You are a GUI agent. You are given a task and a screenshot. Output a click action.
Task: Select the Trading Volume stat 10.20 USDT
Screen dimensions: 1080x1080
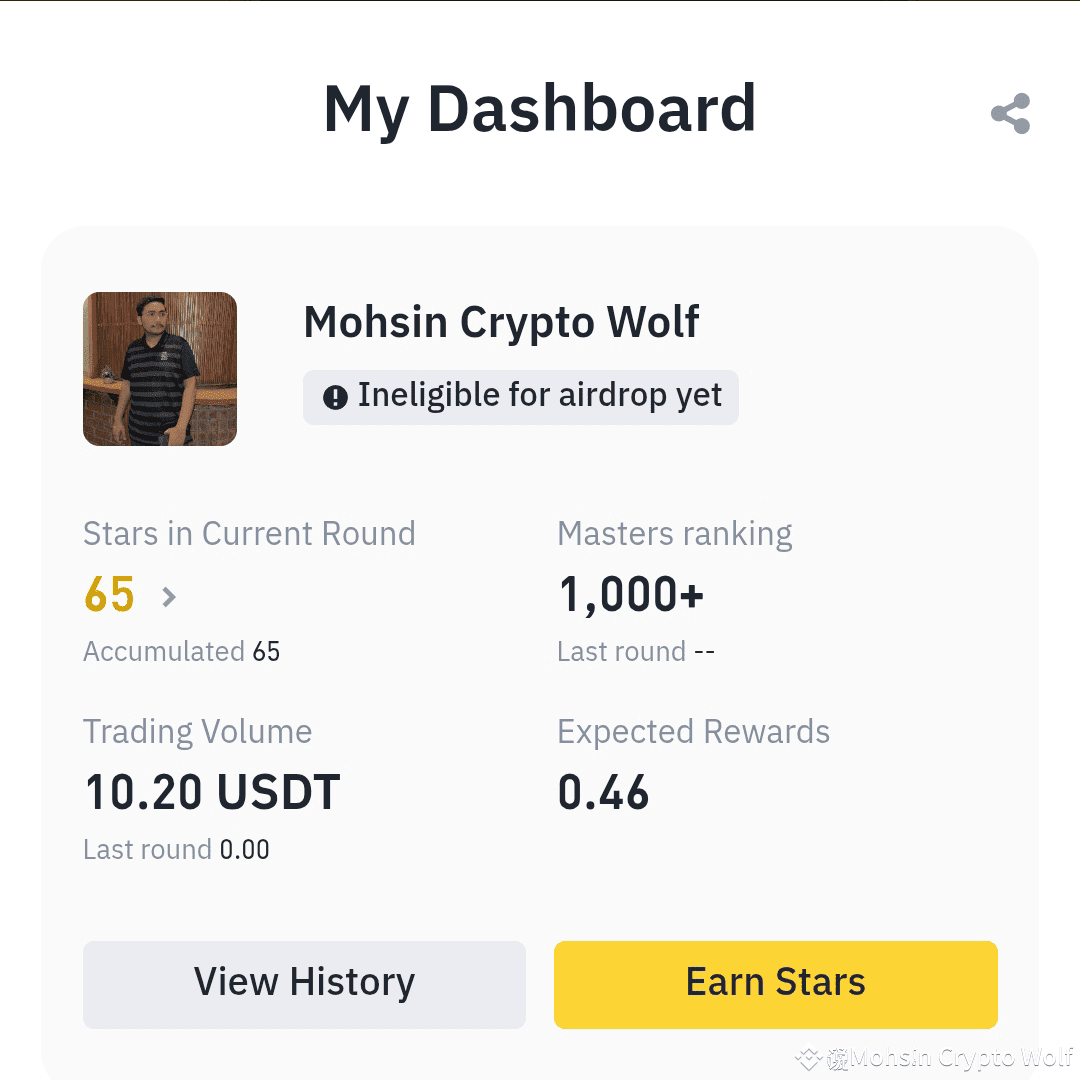pyautogui.click(x=212, y=792)
